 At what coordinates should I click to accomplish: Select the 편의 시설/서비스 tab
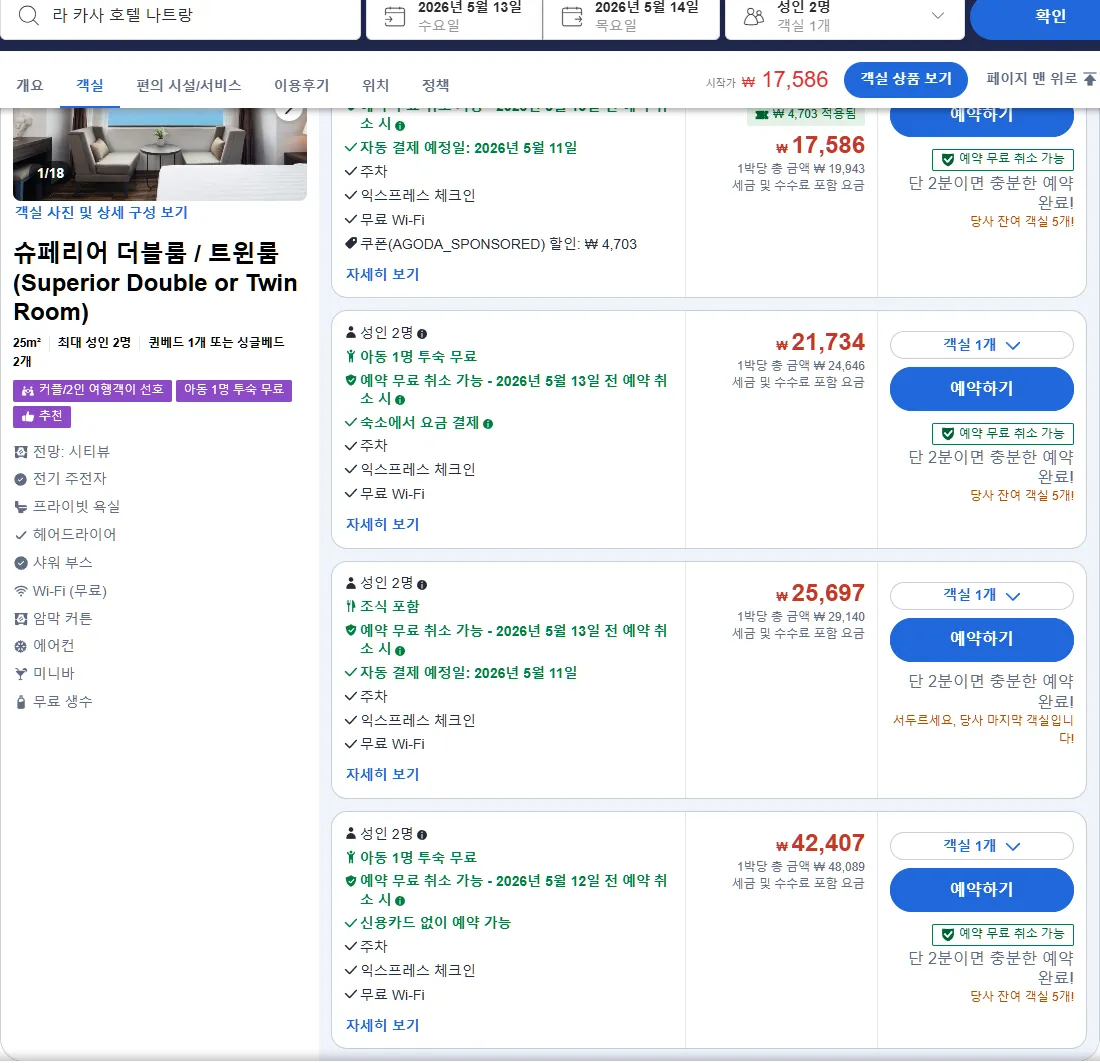click(x=189, y=85)
